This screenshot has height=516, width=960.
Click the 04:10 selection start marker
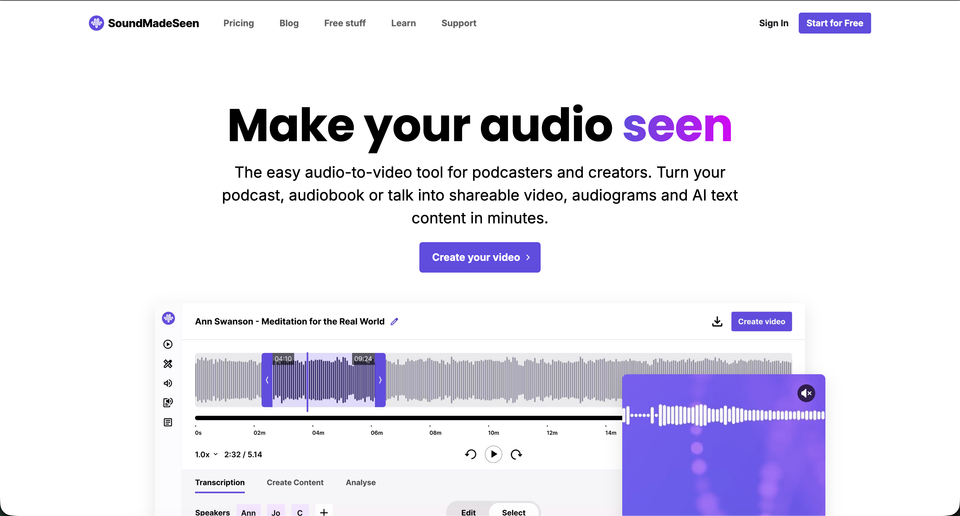point(283,359)
